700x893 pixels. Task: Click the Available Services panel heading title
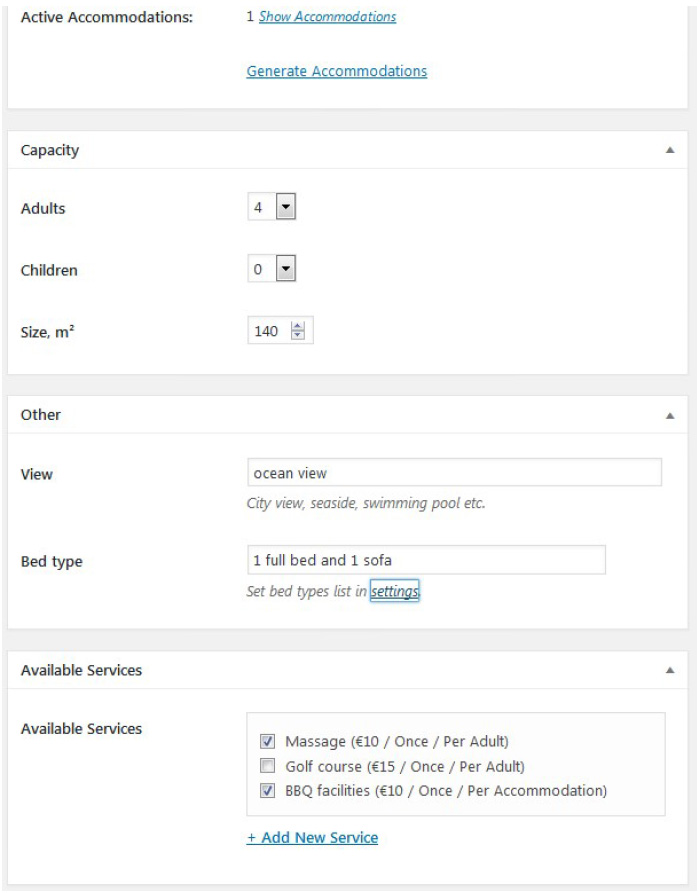click(x=81, y=671)
